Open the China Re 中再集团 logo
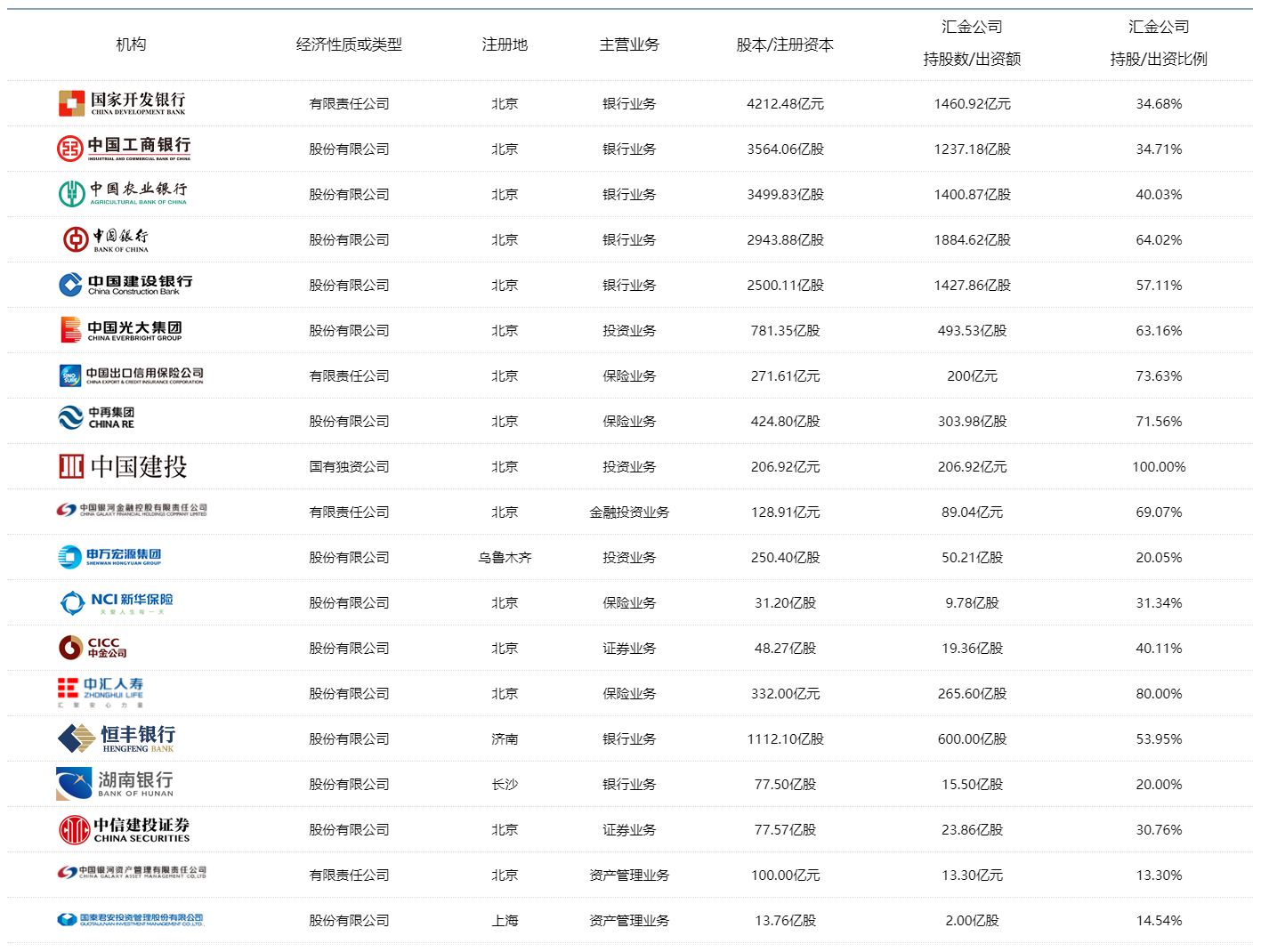1261x952 pixels. [96, 418]
